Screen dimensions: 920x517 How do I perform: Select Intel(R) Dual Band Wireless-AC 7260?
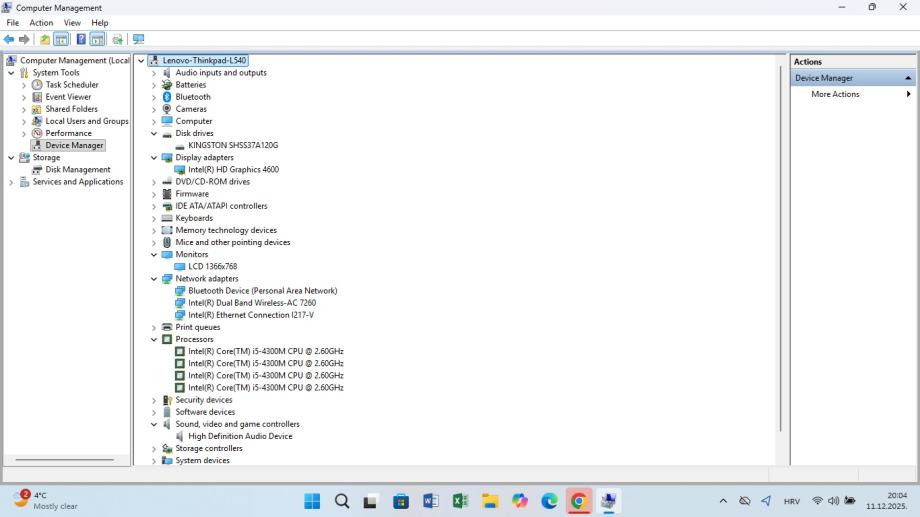252,303
